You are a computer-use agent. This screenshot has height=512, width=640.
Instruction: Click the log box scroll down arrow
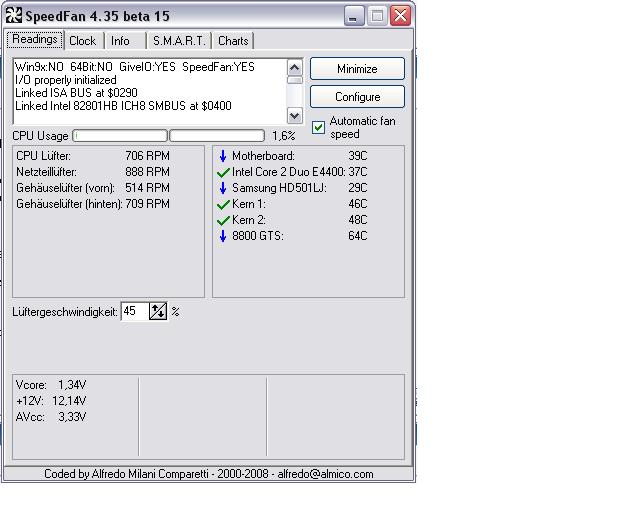[295, 116]
